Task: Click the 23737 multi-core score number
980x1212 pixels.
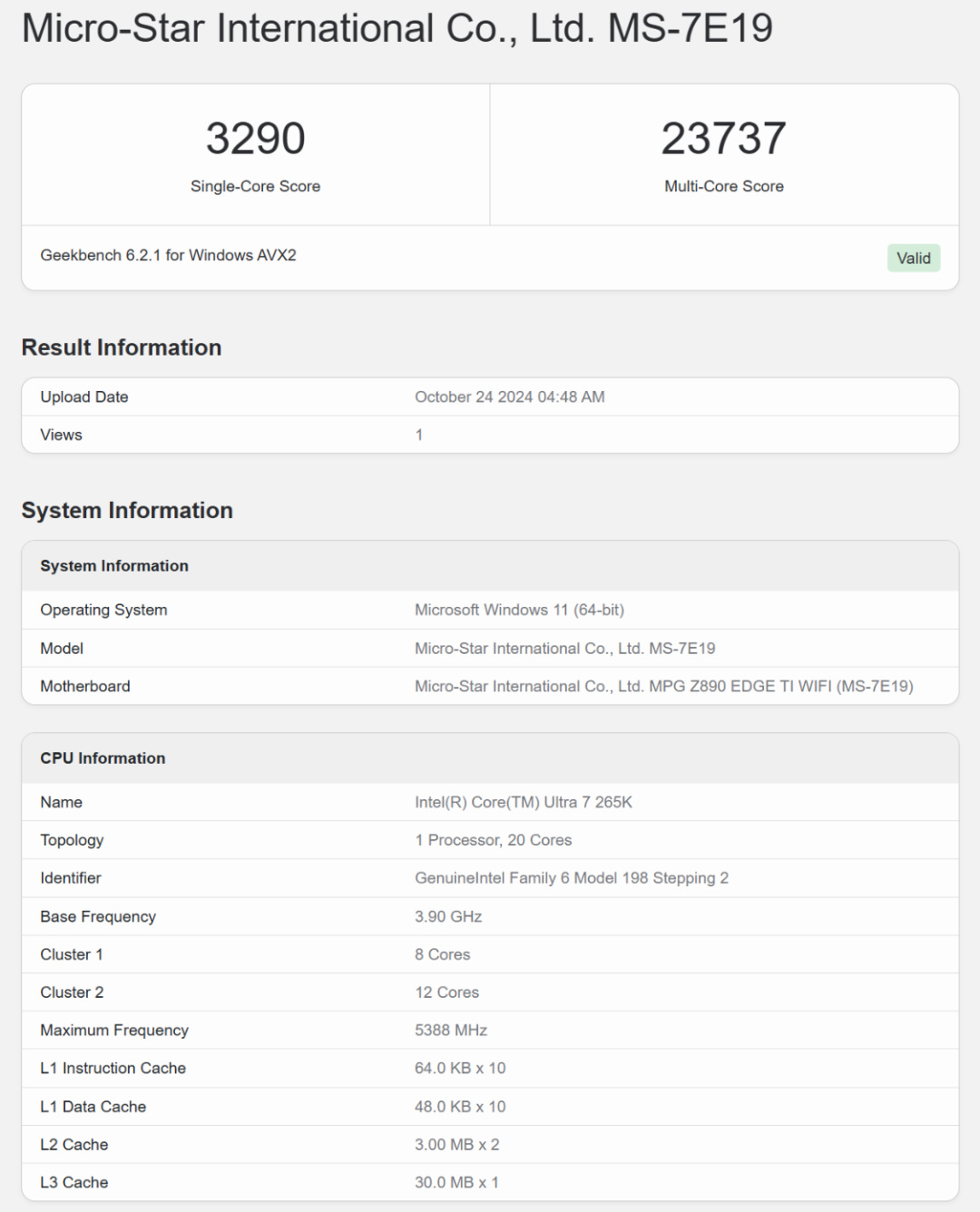Action: click(723, 139)
